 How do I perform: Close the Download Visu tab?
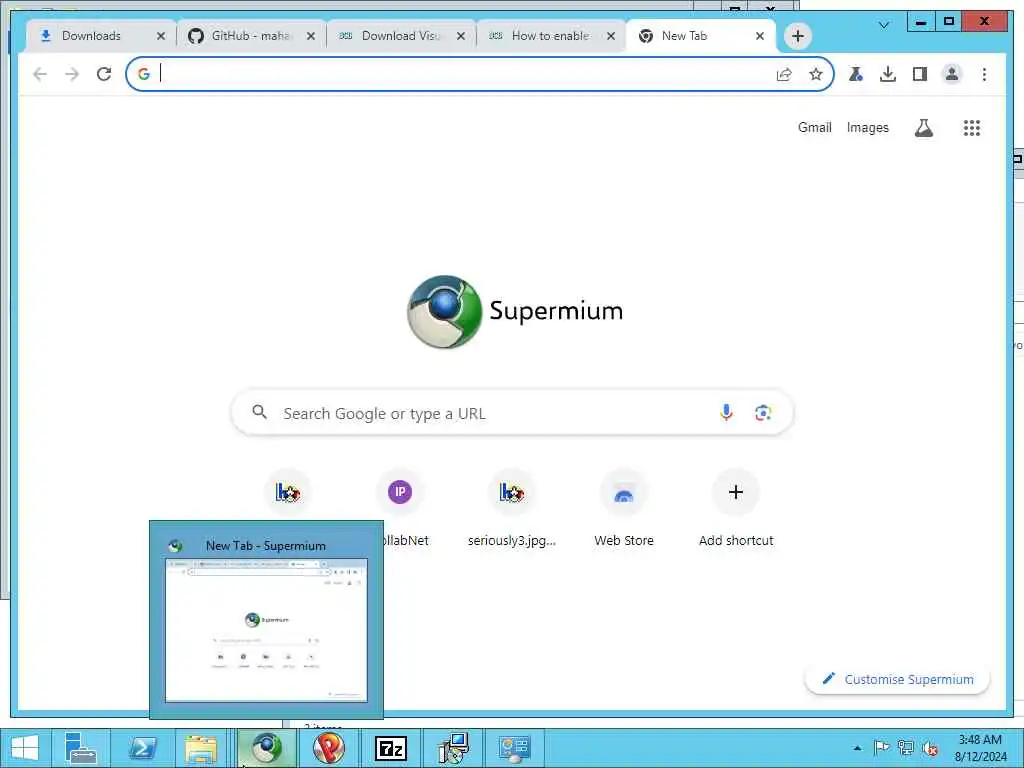coord(461,36)
